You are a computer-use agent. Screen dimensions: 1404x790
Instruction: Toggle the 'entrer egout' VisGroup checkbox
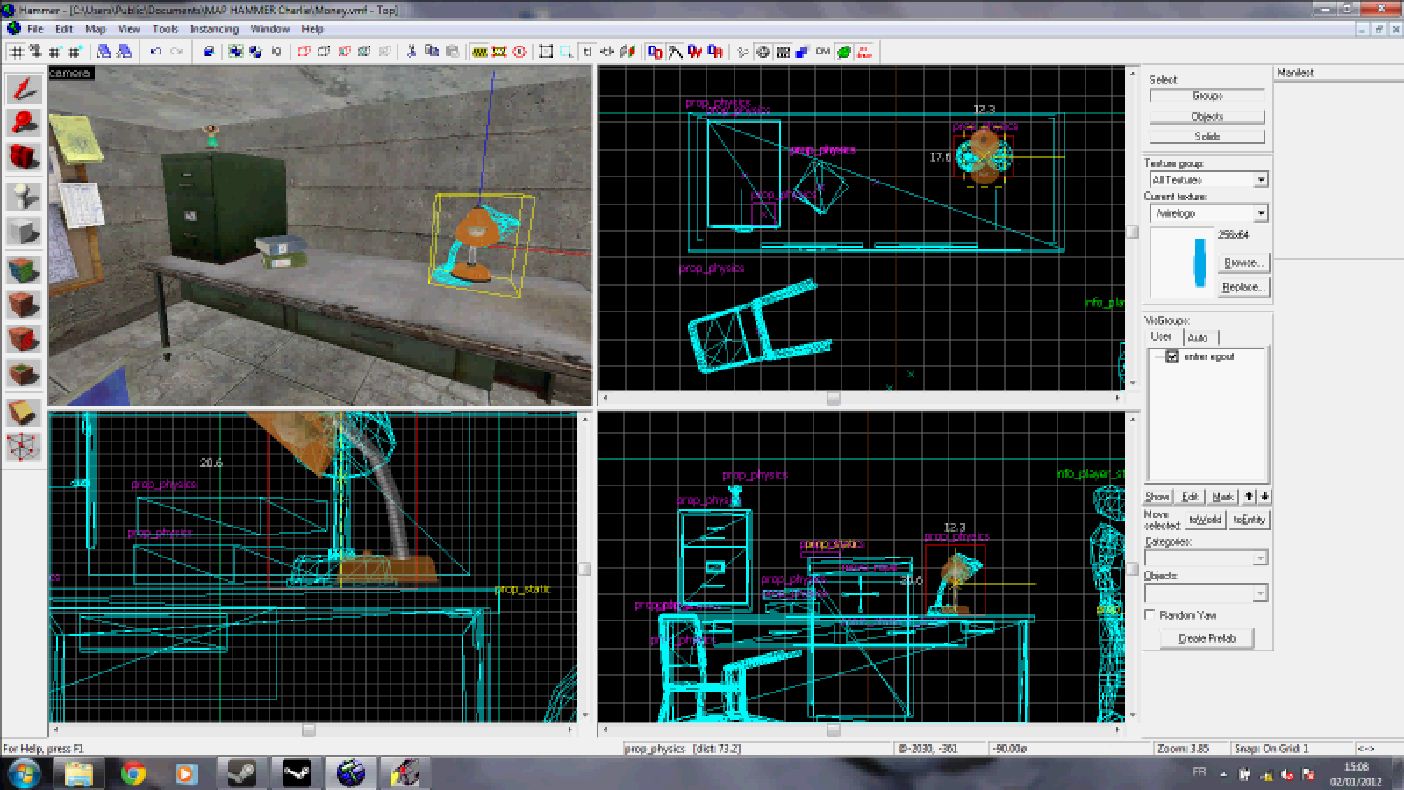pyautogui.click(x=1172, y=357)
